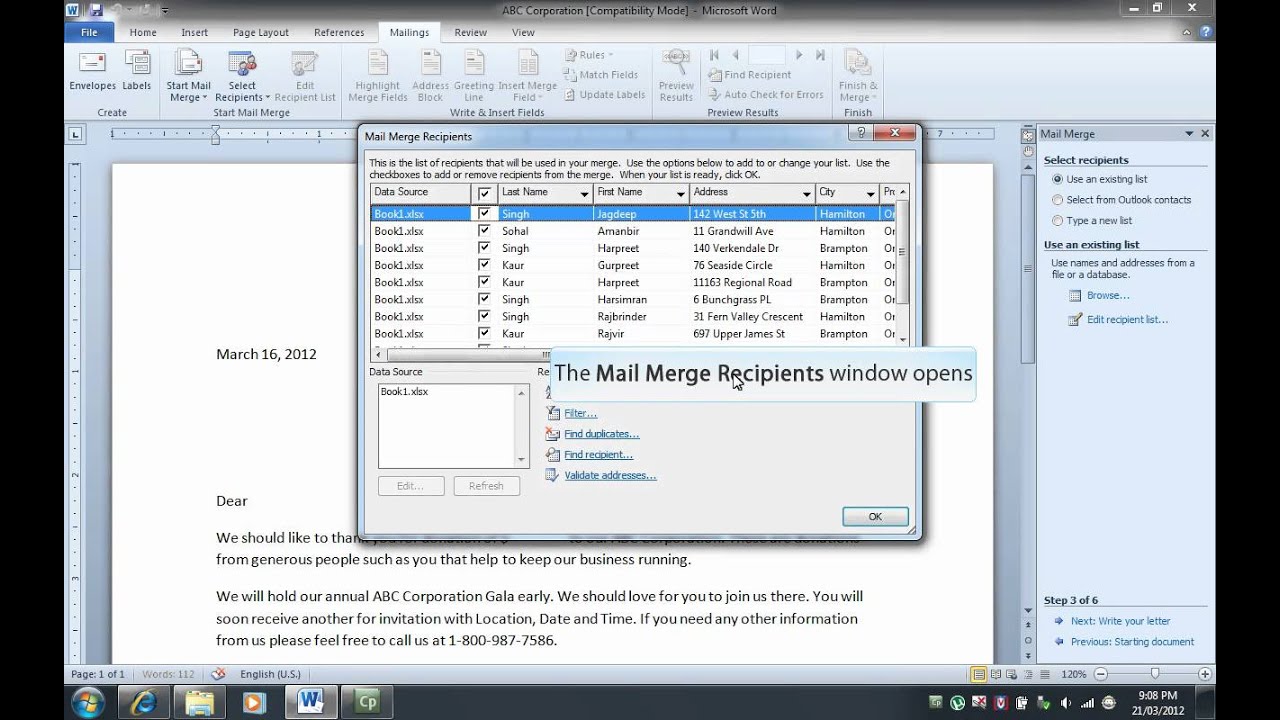The width and height of the screenshot is (1280, 720).
Task: Click Edit Recipient List in the ribbon
Action: tap(304, 75)
